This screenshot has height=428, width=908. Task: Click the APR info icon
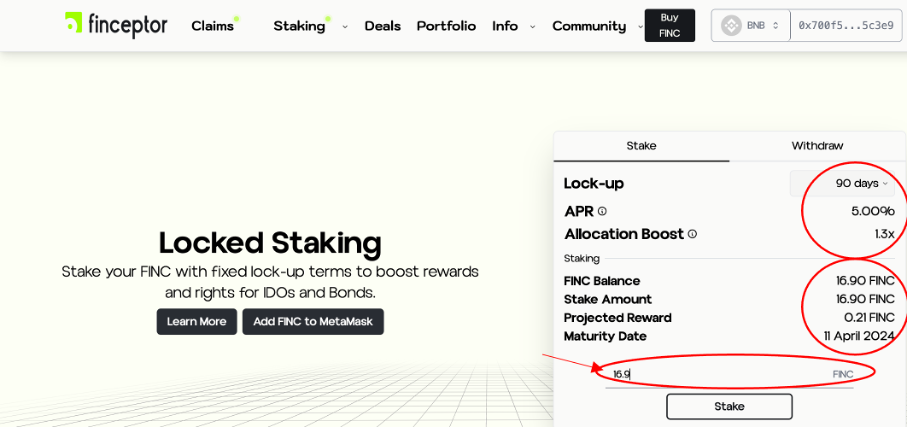click(x=602, y=212)
